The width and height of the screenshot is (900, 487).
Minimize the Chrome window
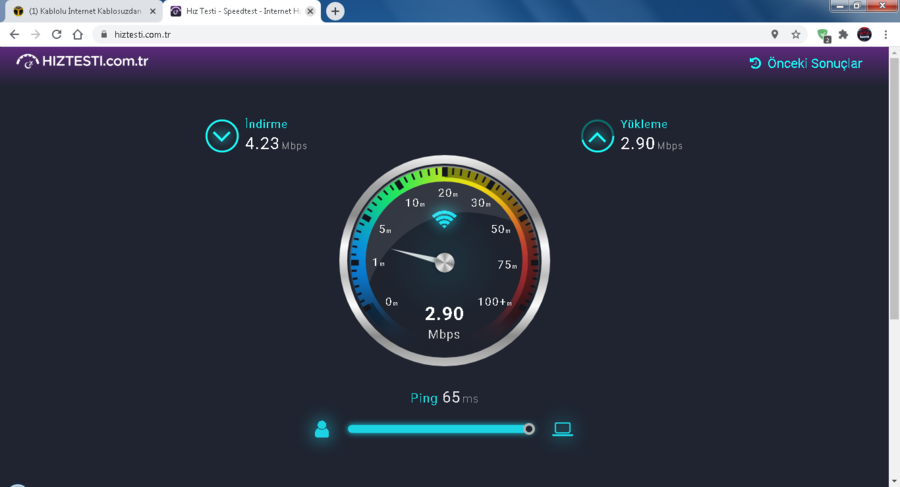840,6
